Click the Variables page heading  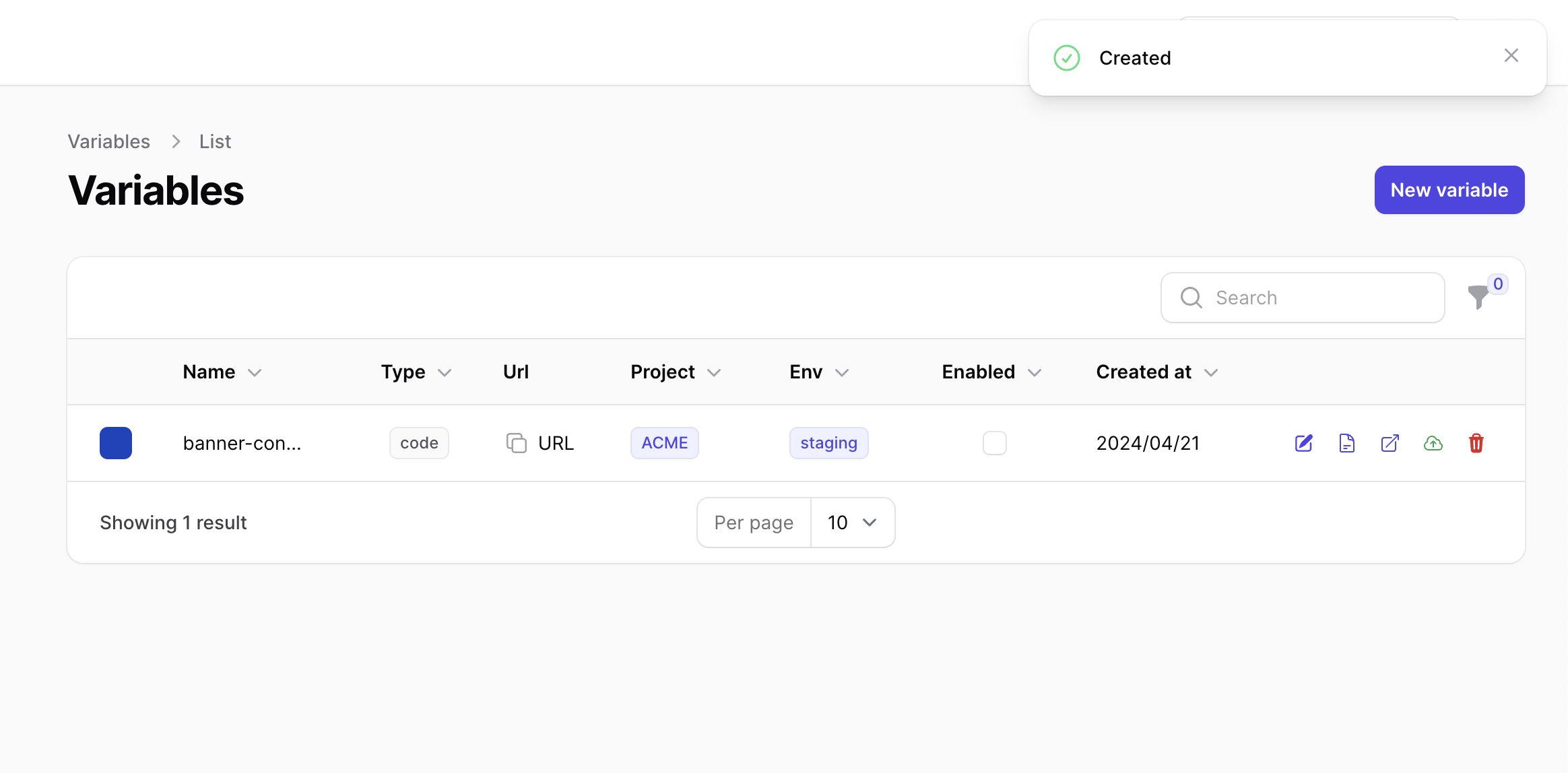coord(156,191)
